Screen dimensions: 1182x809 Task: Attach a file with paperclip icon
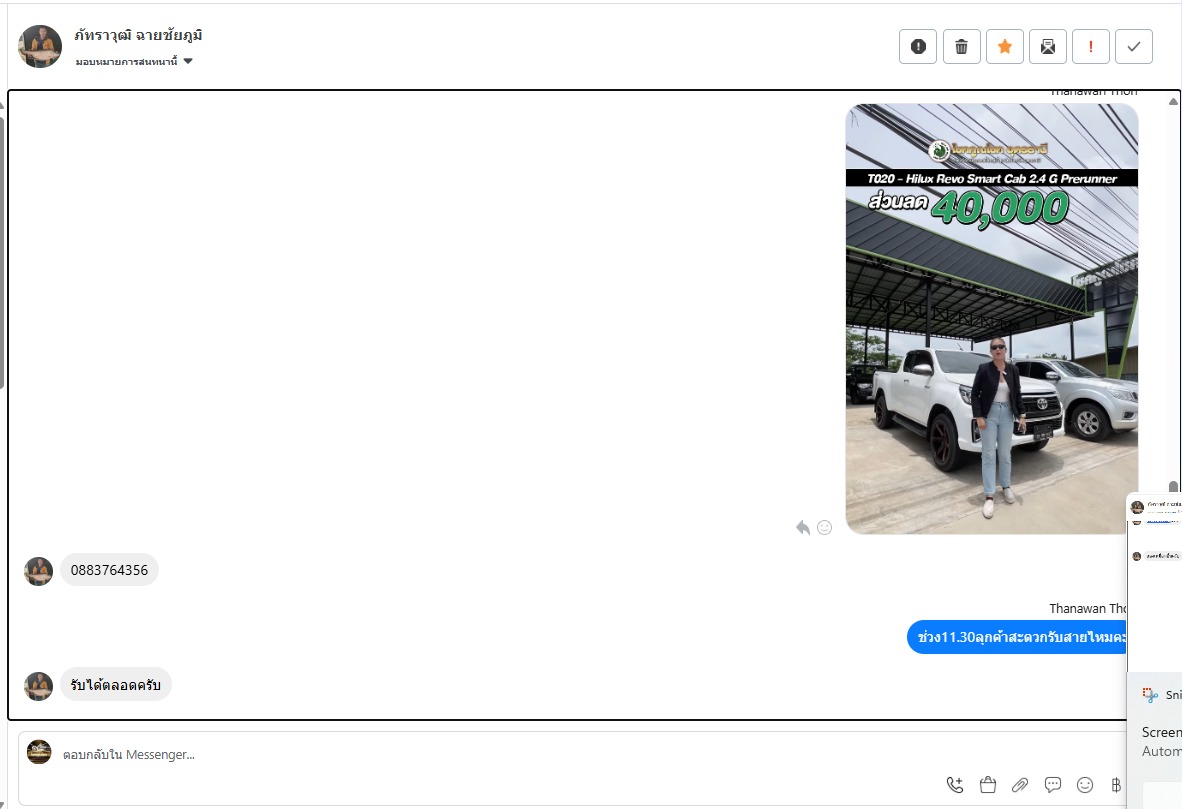(x=1020, y=785)
